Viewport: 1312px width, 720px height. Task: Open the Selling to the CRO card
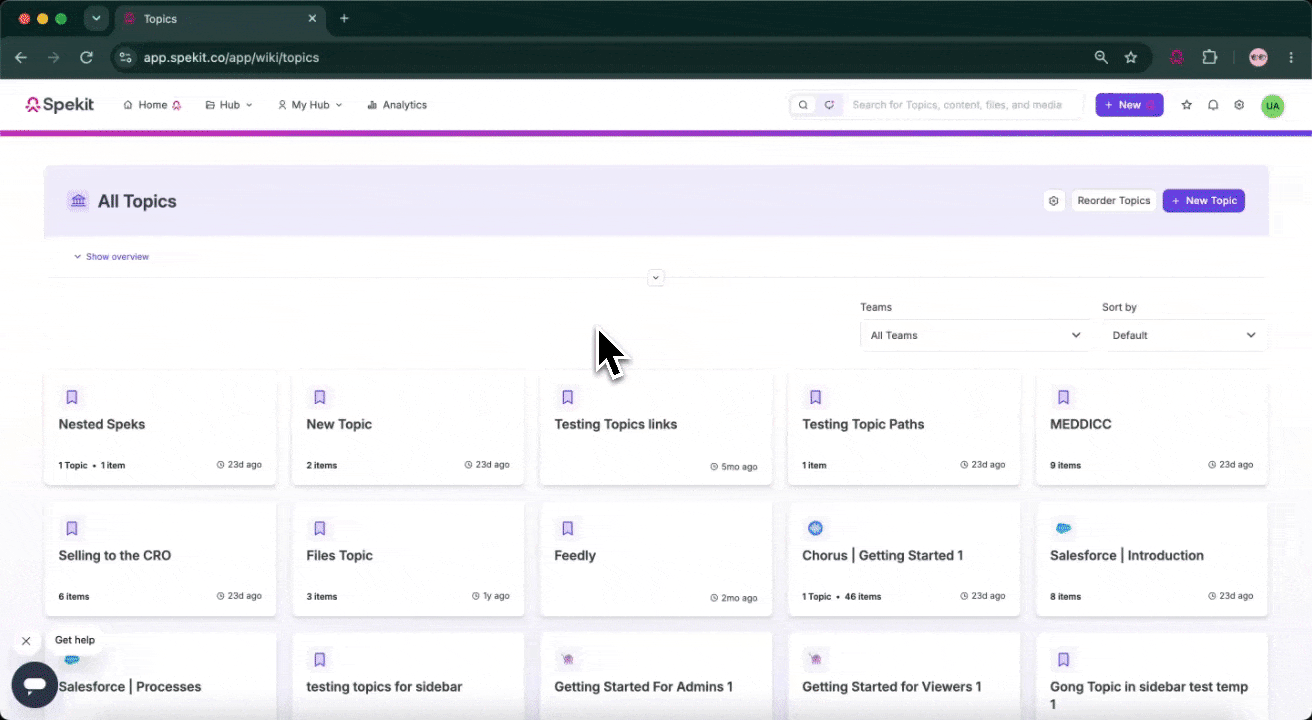160,559
